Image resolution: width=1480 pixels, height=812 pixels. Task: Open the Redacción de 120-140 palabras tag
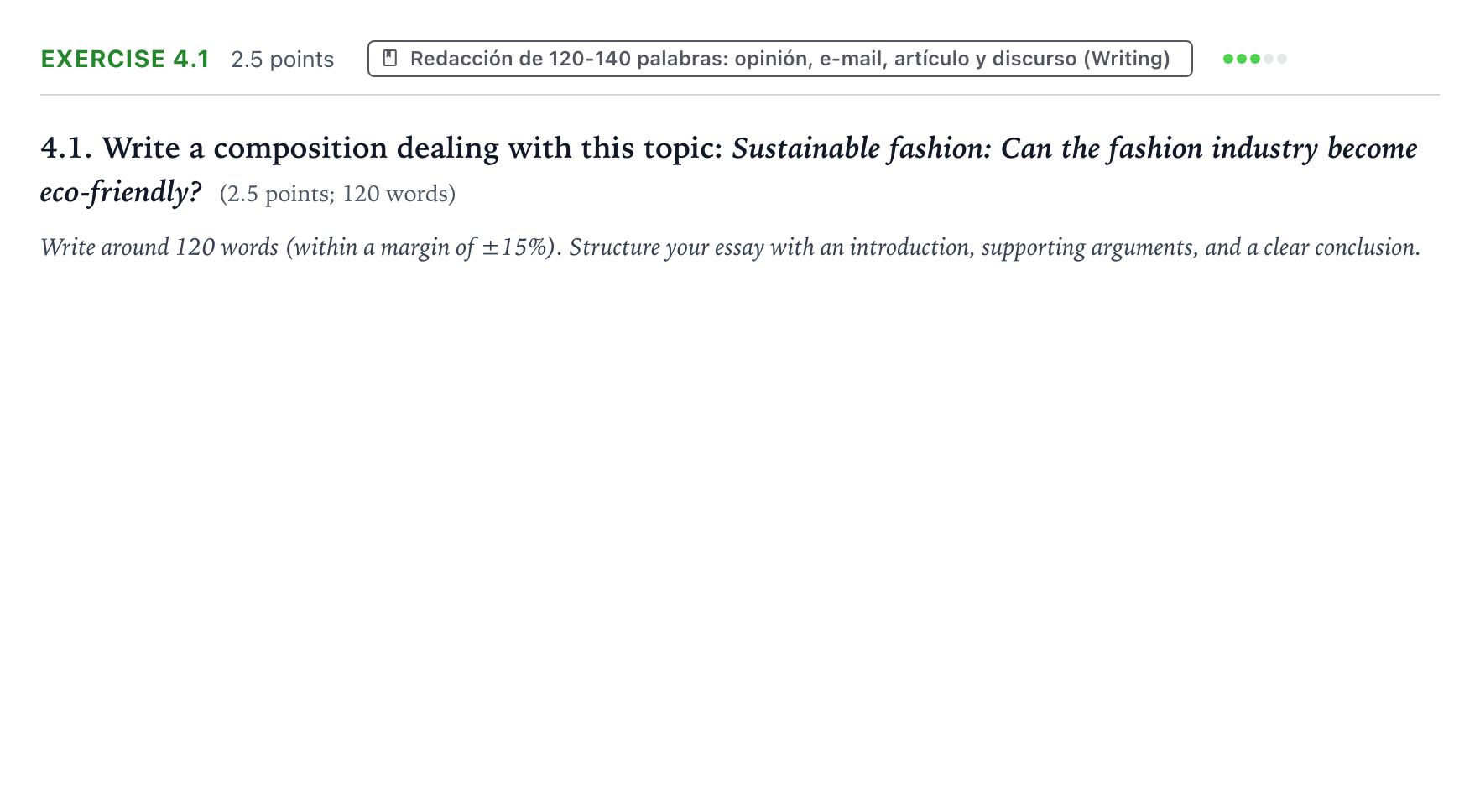(x=779, y=59)
